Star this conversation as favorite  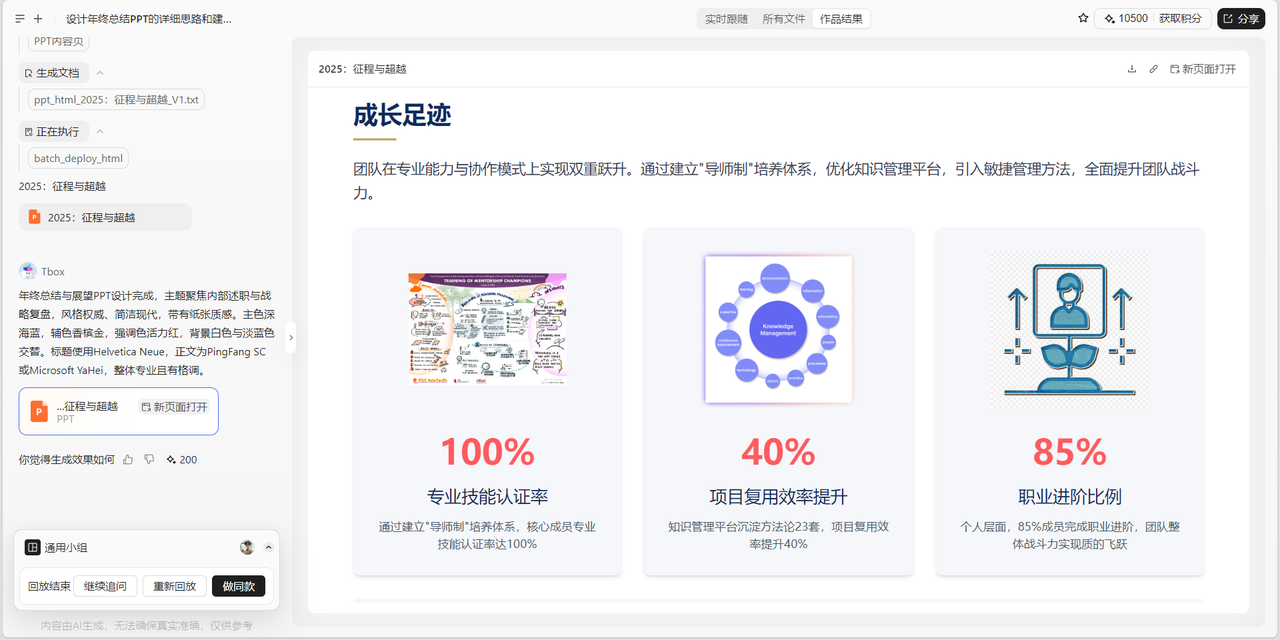pyautogui.click(x=1083, y=18)
